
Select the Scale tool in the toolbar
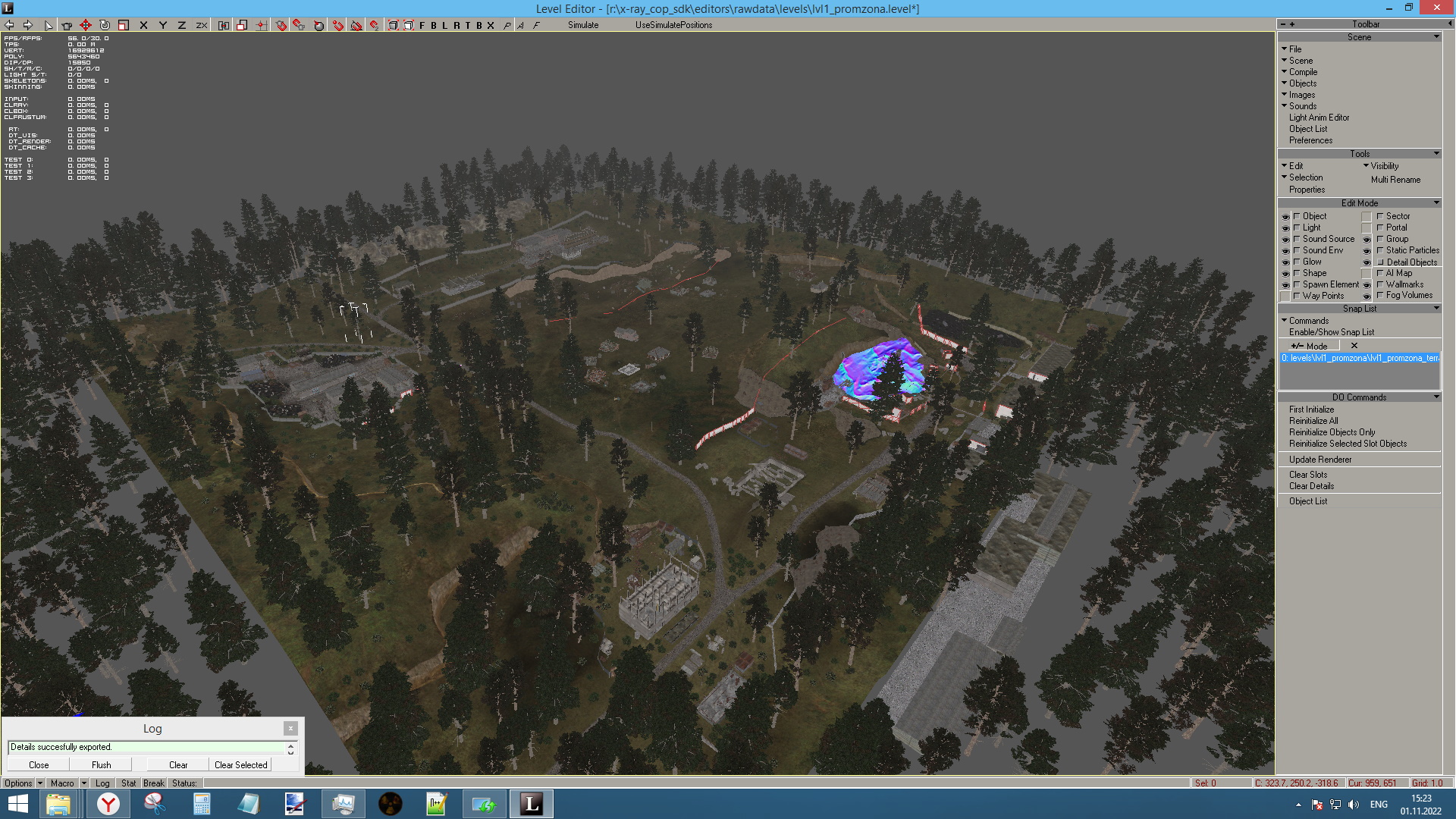124,25
